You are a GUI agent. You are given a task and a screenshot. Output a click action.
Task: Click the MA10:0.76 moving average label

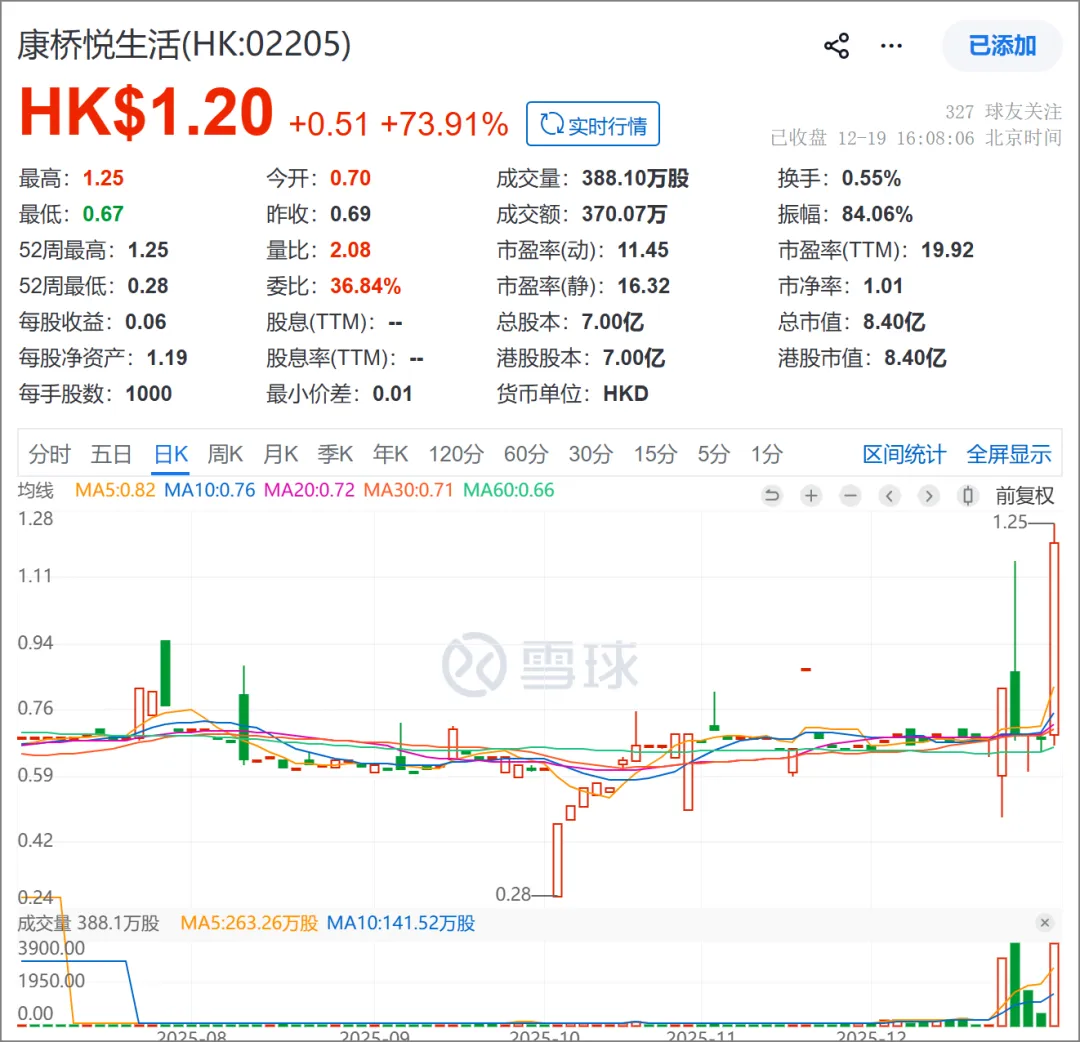[209, 490]
